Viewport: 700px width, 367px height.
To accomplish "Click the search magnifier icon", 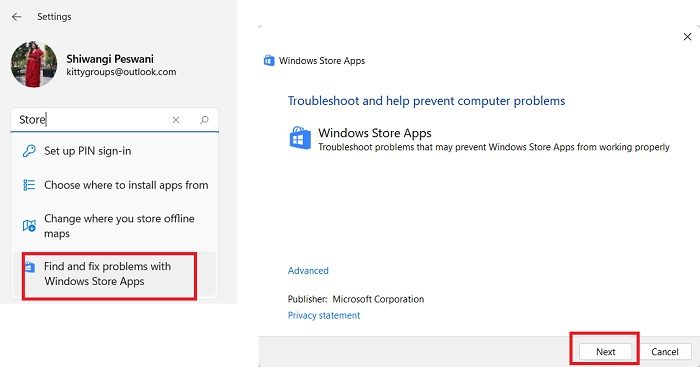I will (x=204, y=120).
